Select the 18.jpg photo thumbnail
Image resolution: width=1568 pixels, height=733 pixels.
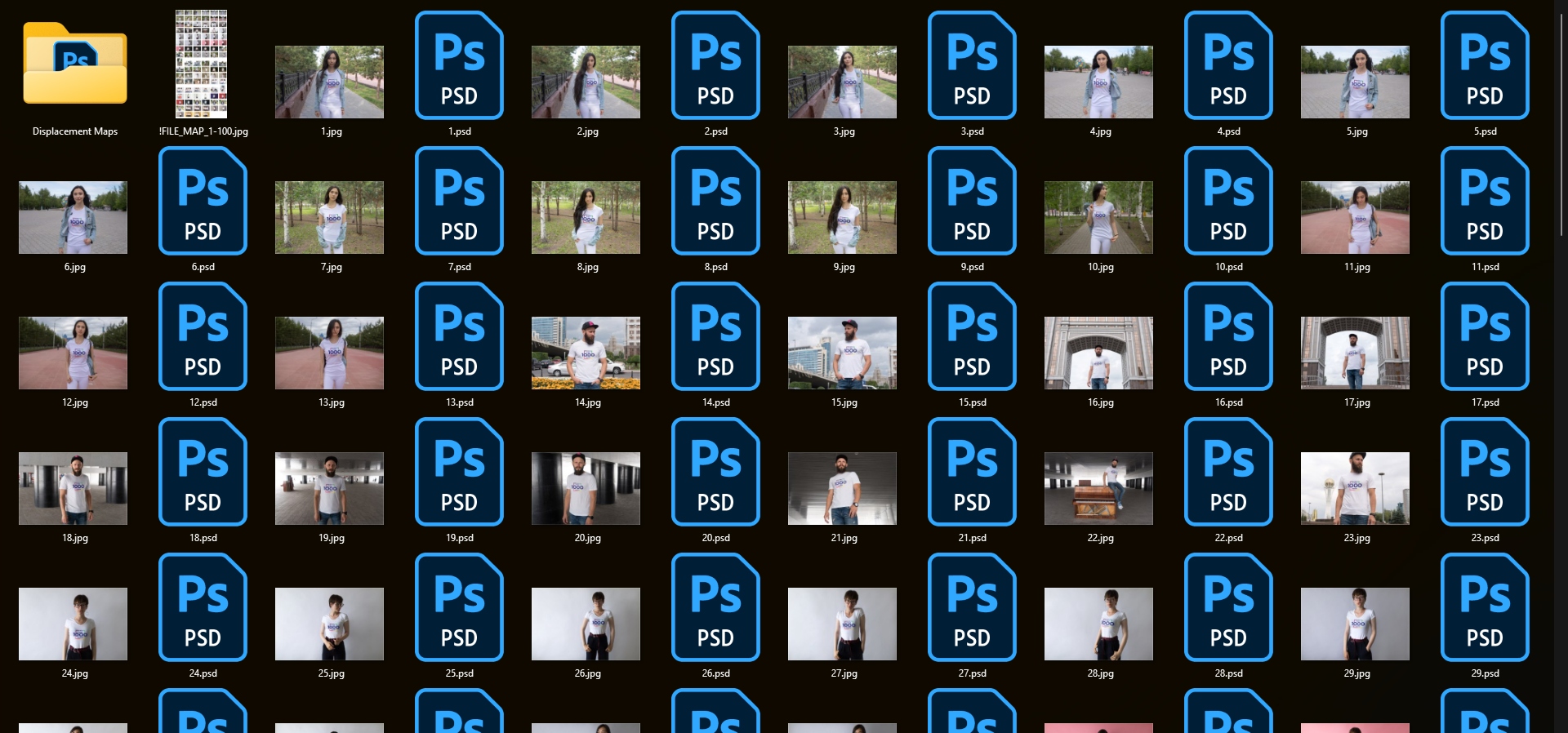(x=73, y=488)
